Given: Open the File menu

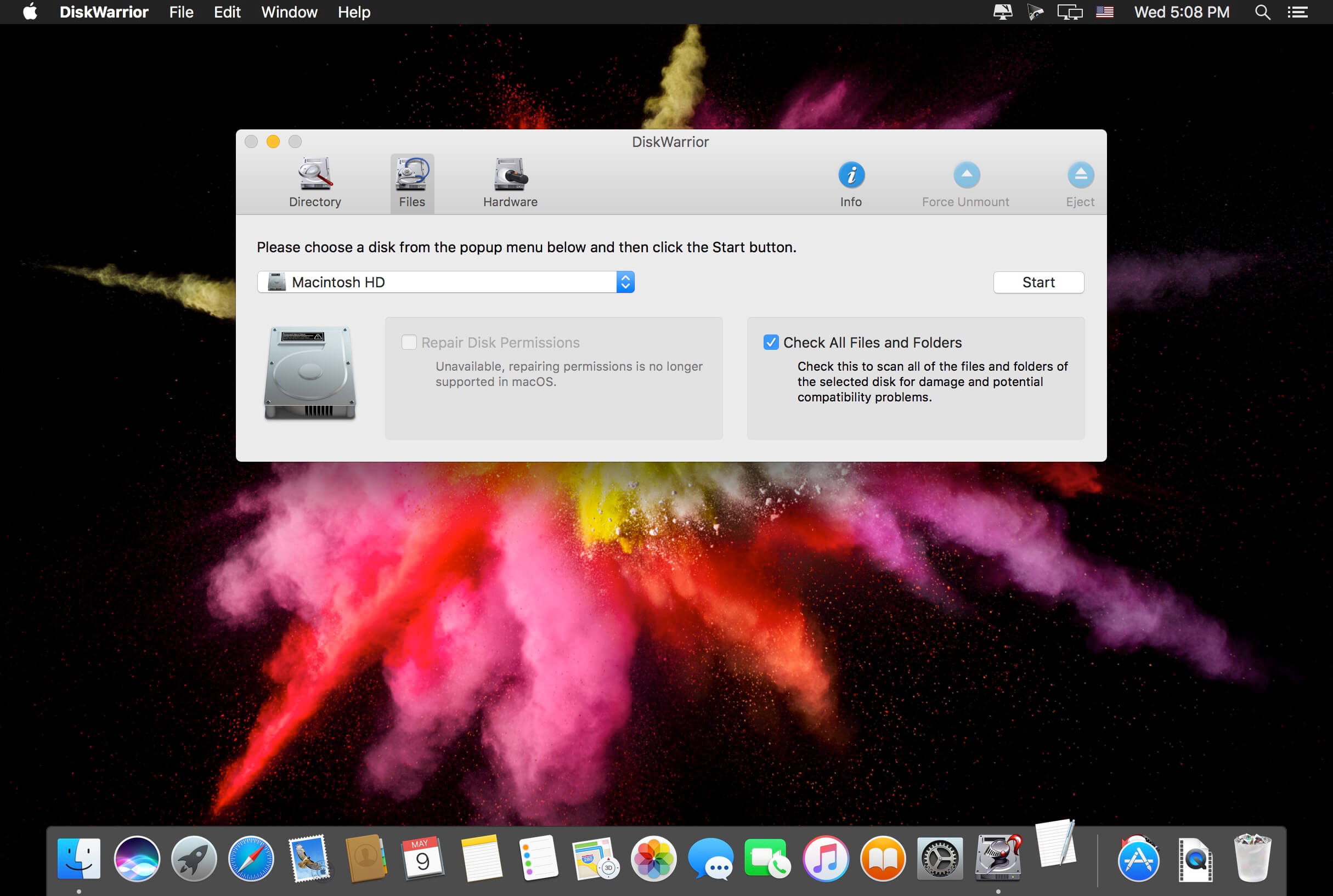Looking at the screenshot, I should tap(181, 12).
